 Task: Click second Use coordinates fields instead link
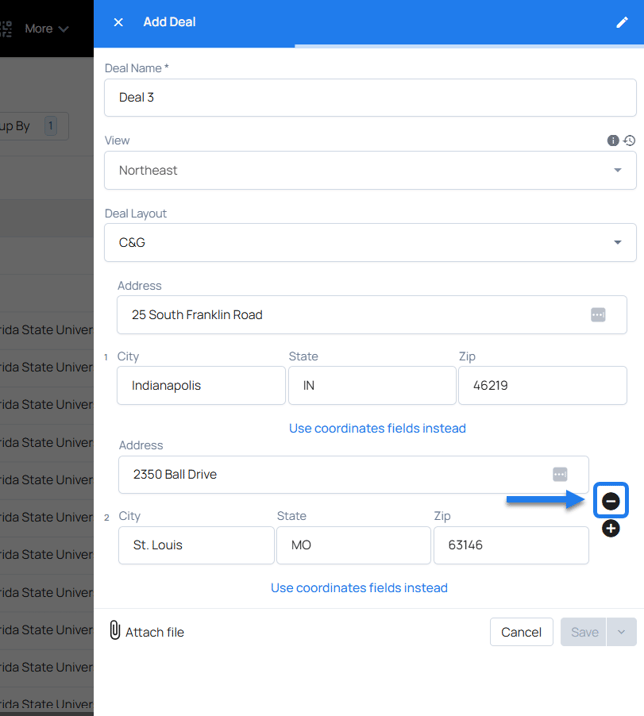pos(359,588)
